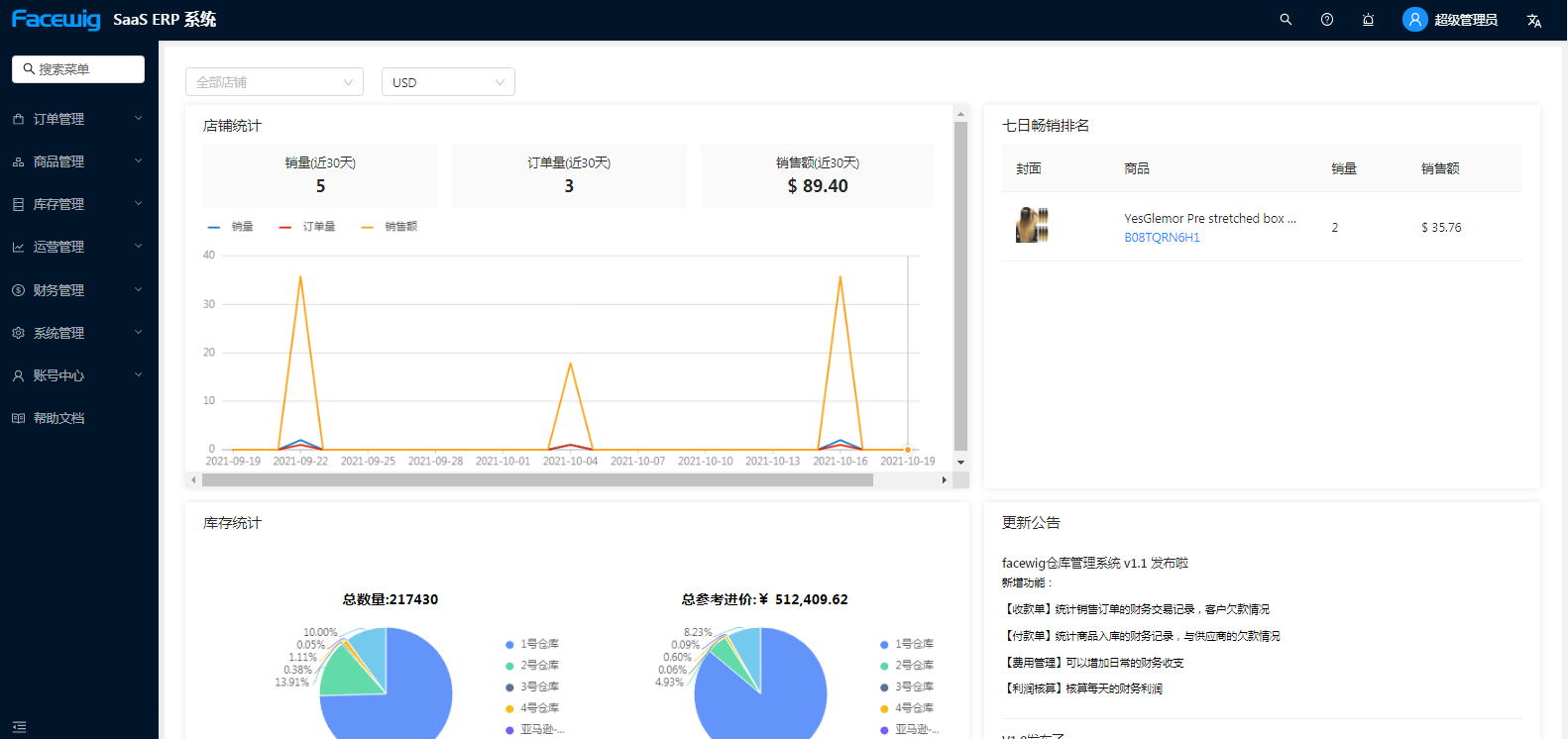Toggle 订单量 series in chart legend
The height and width of the screenshot is (739, 1568).
[x=307, y=227]
